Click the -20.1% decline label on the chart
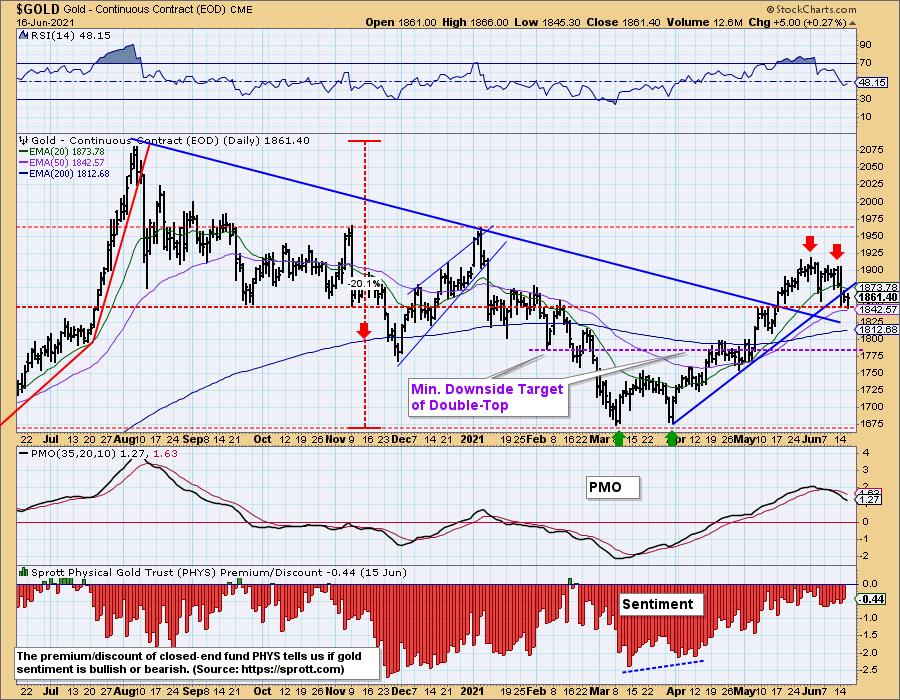The image size is (900, 700). (364, 283)
